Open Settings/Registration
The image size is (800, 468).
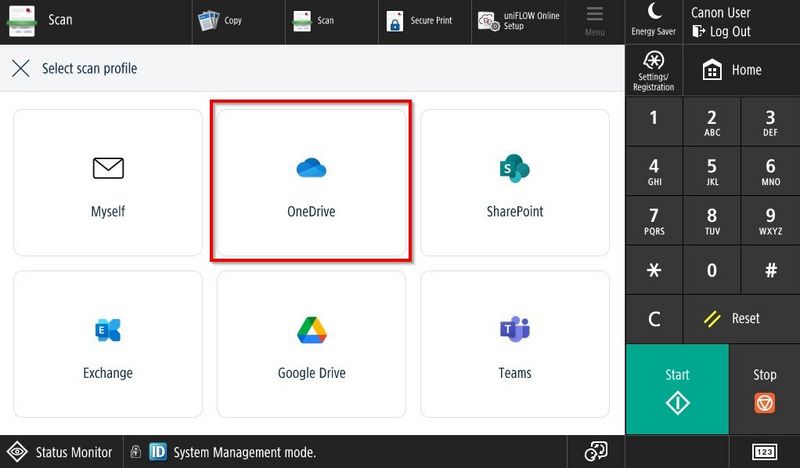point(653,69)
